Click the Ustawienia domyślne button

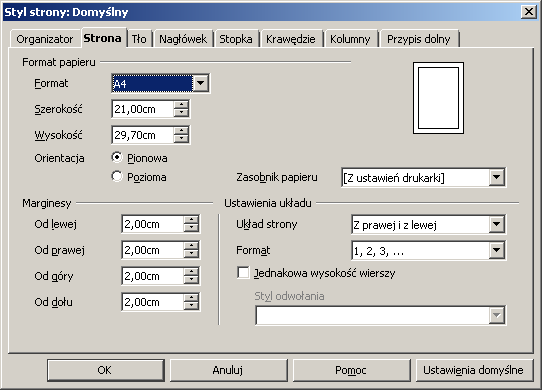click(x=474, y=370)
